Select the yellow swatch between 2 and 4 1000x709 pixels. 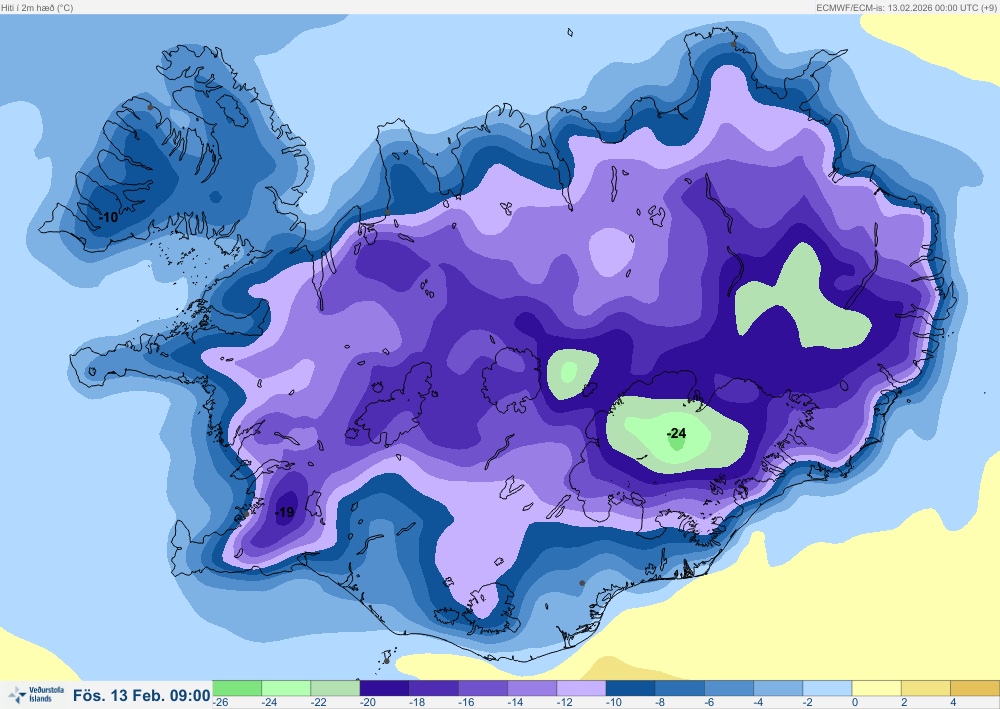tap(925, 688)
